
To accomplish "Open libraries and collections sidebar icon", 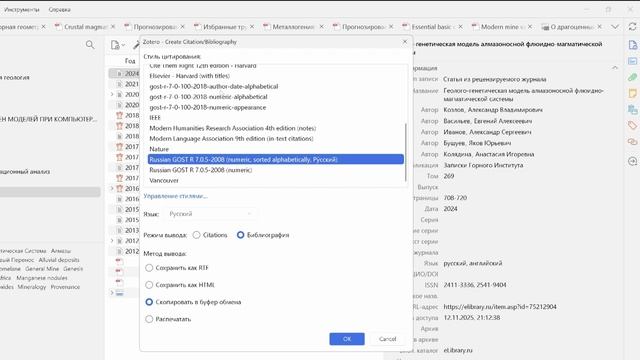I will (x=633, y=109).
